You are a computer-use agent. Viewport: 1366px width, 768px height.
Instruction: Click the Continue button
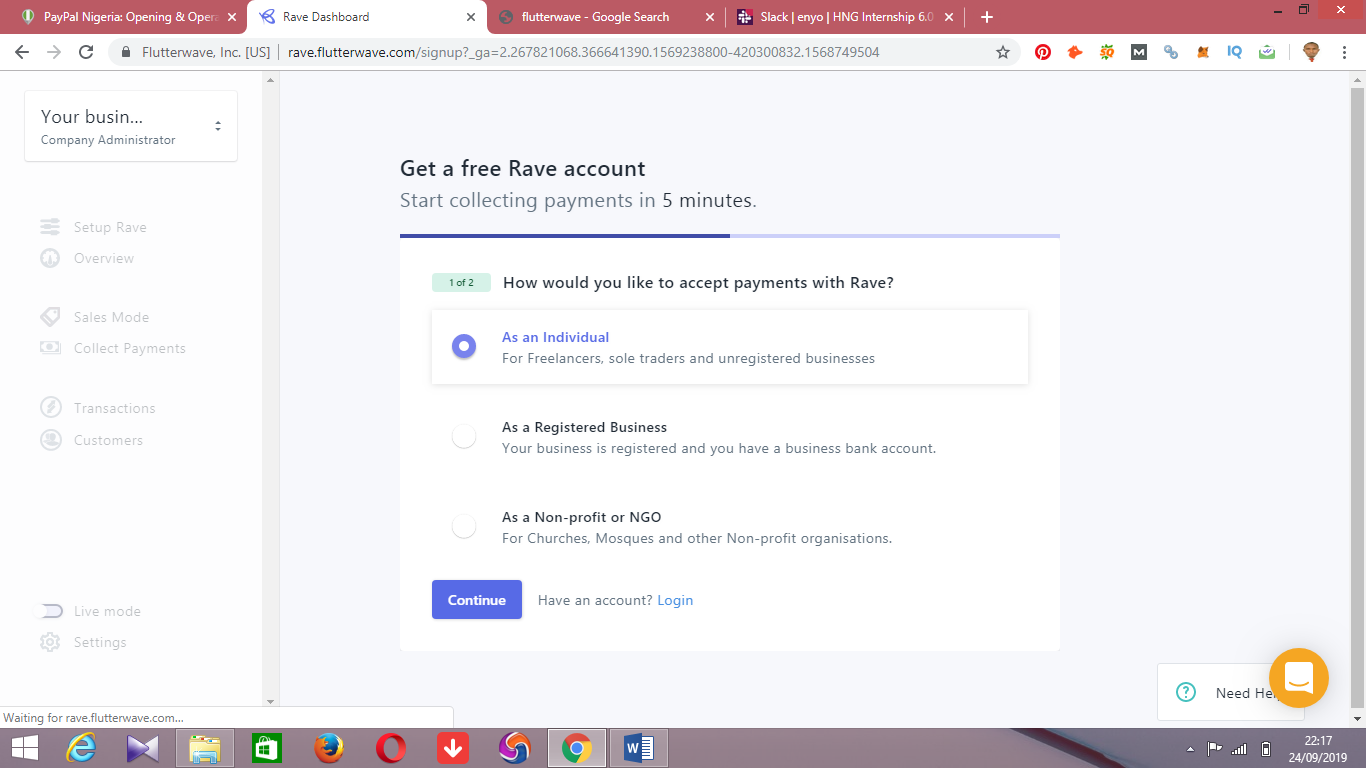click(x=477, y=600)
